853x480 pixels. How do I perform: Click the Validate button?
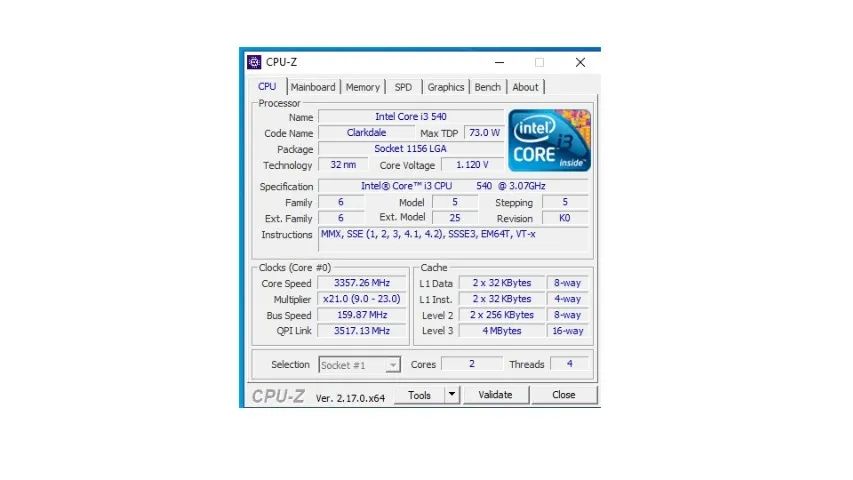(x=496, y=395)
